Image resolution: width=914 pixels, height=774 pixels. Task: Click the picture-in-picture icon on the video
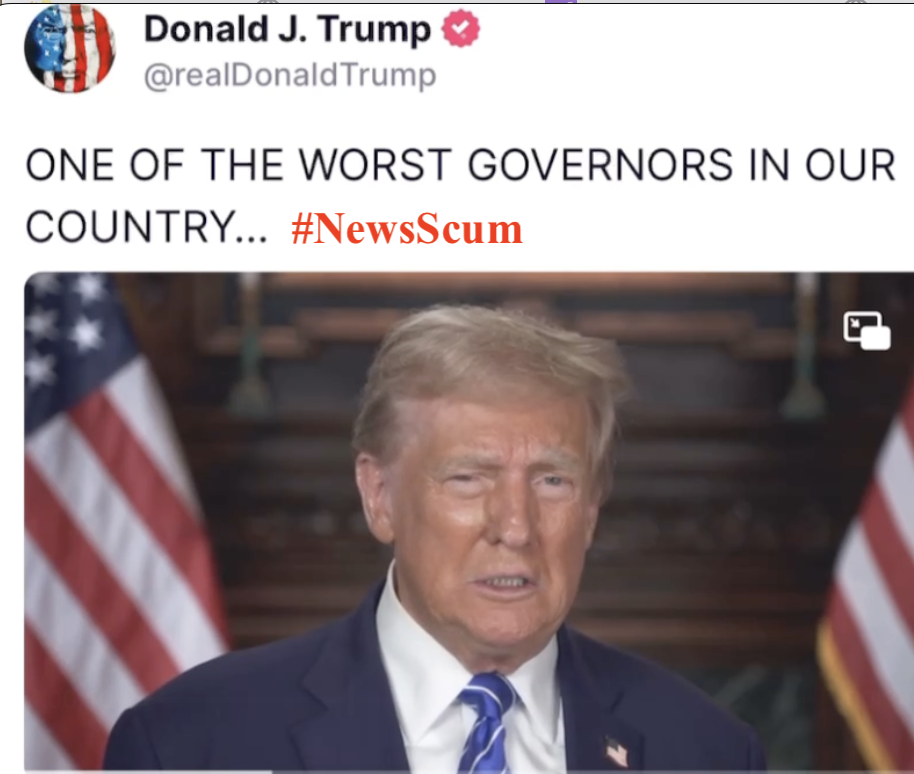[x=867, y=330]
